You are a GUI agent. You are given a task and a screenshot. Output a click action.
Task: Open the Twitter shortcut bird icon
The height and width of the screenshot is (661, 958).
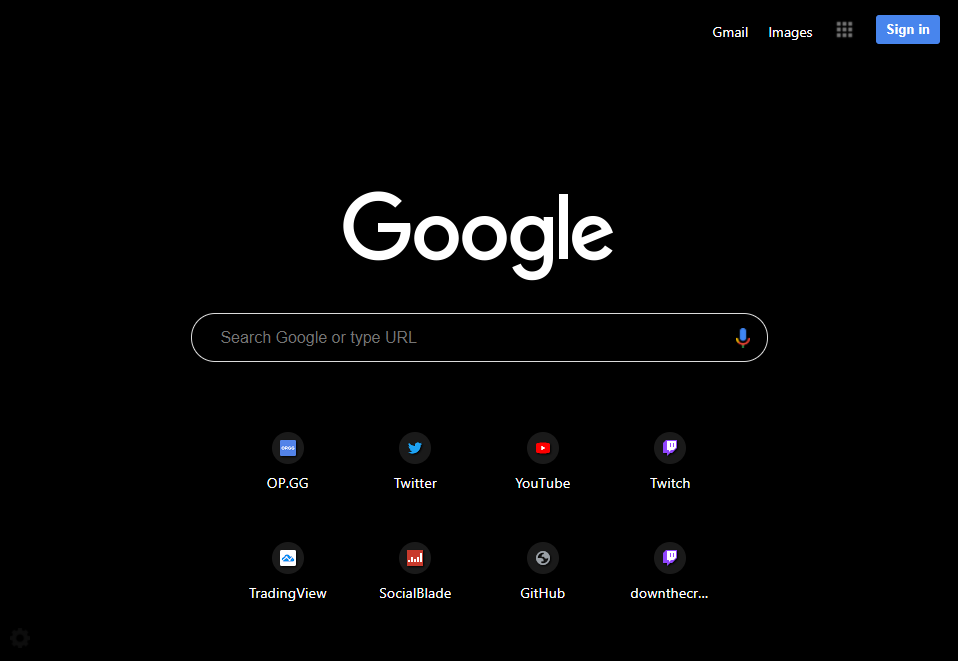415,448
